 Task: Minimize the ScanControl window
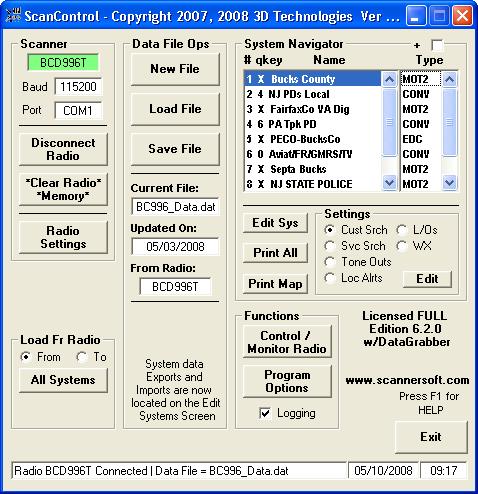click(x=416, y=16)
